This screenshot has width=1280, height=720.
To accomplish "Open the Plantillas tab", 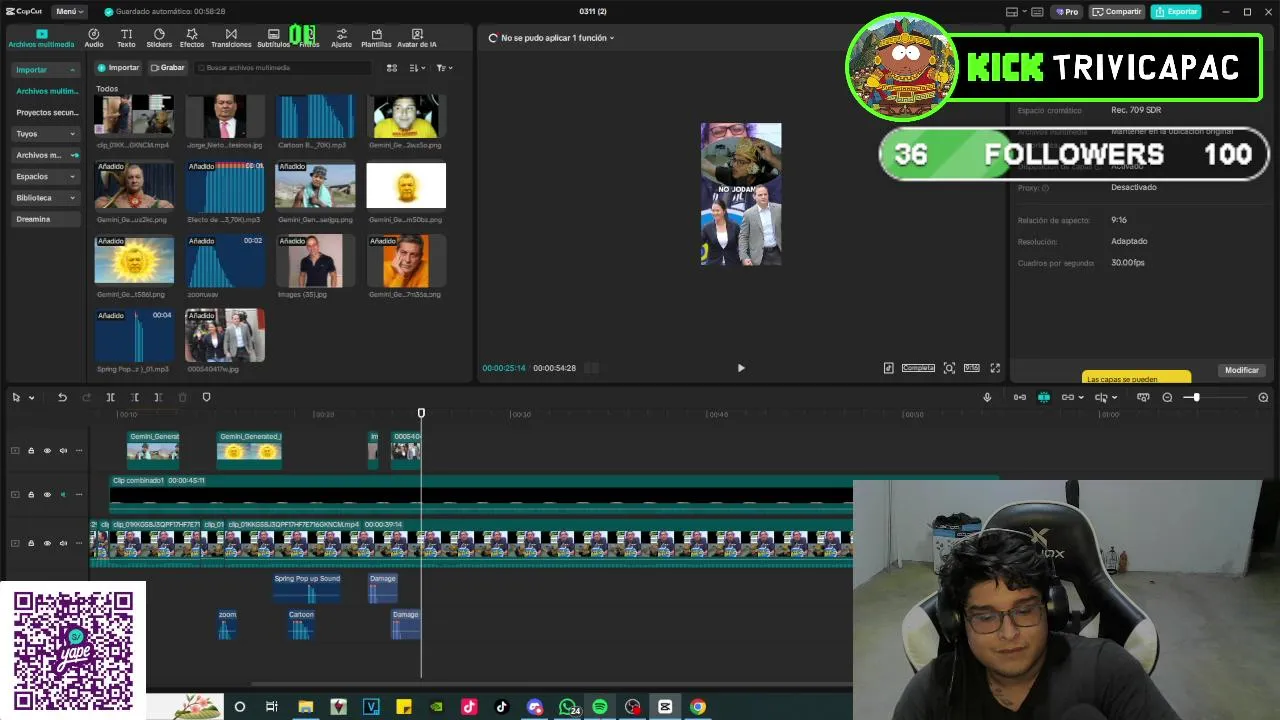I will pos(376,38).
